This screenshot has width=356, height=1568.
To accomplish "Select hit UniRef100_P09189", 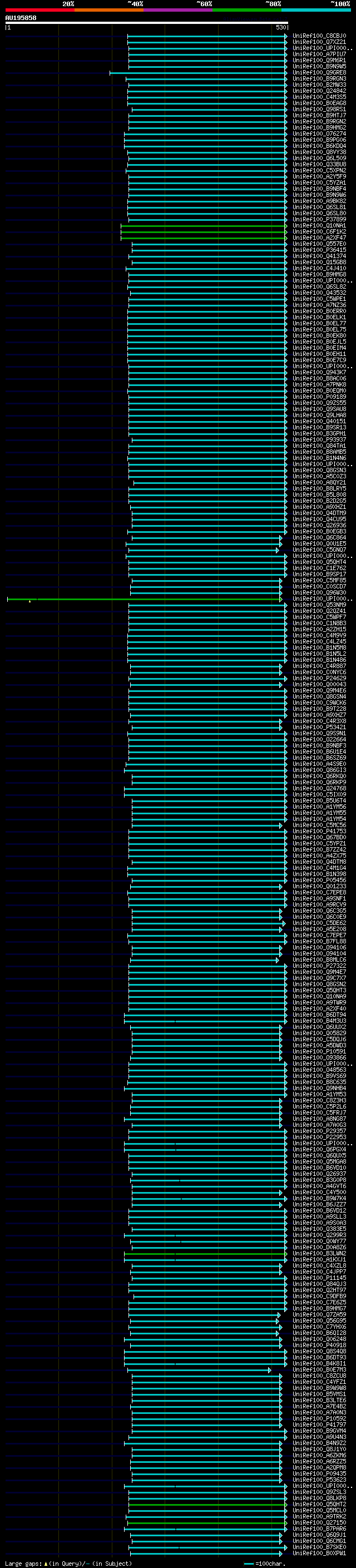I will [319, 397].
